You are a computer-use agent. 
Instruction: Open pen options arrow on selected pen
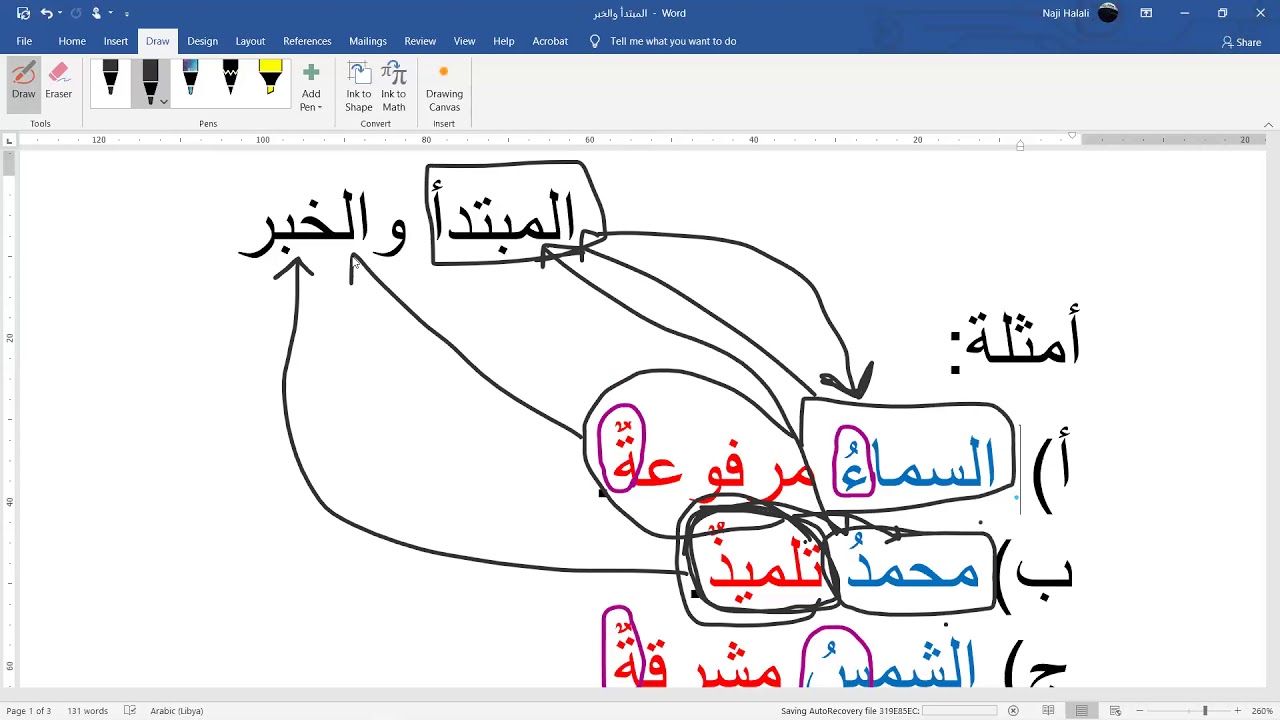point(164,101)
